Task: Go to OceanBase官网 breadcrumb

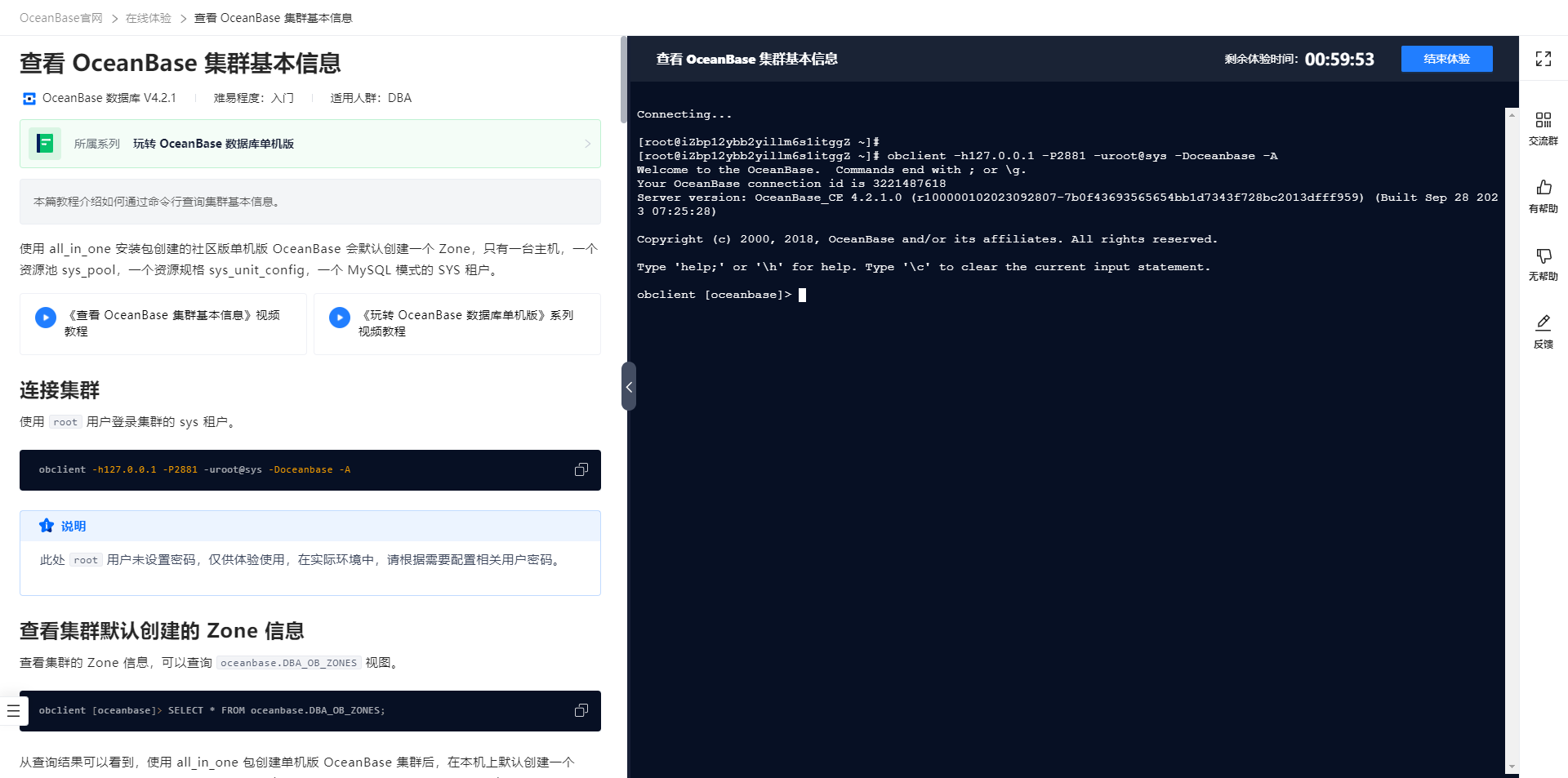Action: (x=61, y=18)
